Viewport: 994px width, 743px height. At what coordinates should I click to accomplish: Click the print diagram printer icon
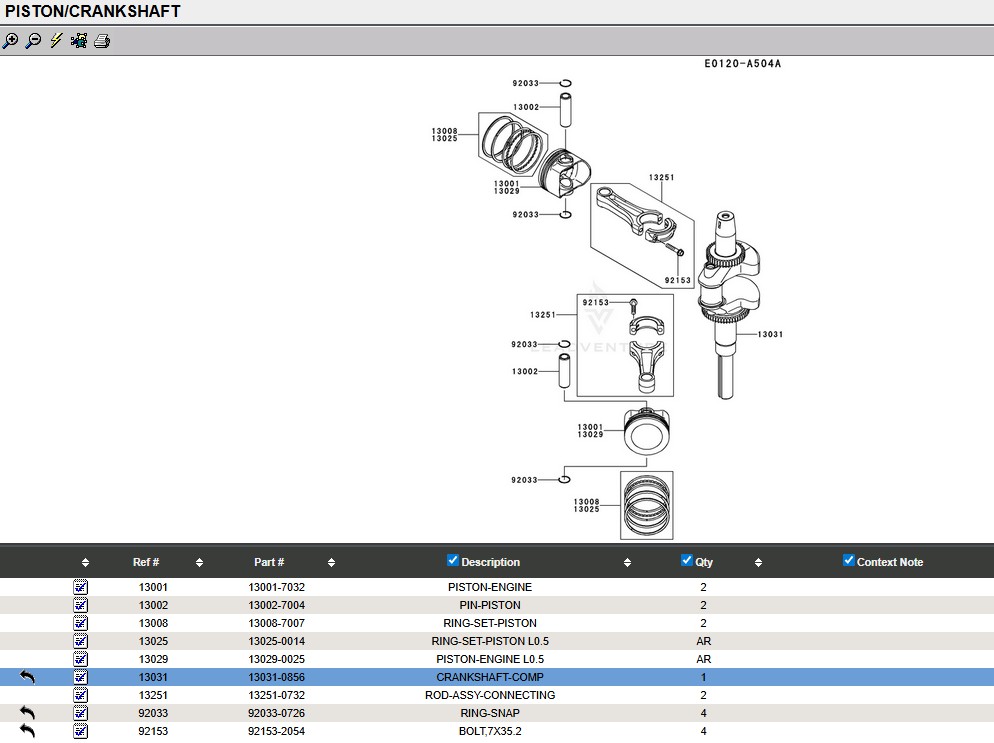[102, 41]
